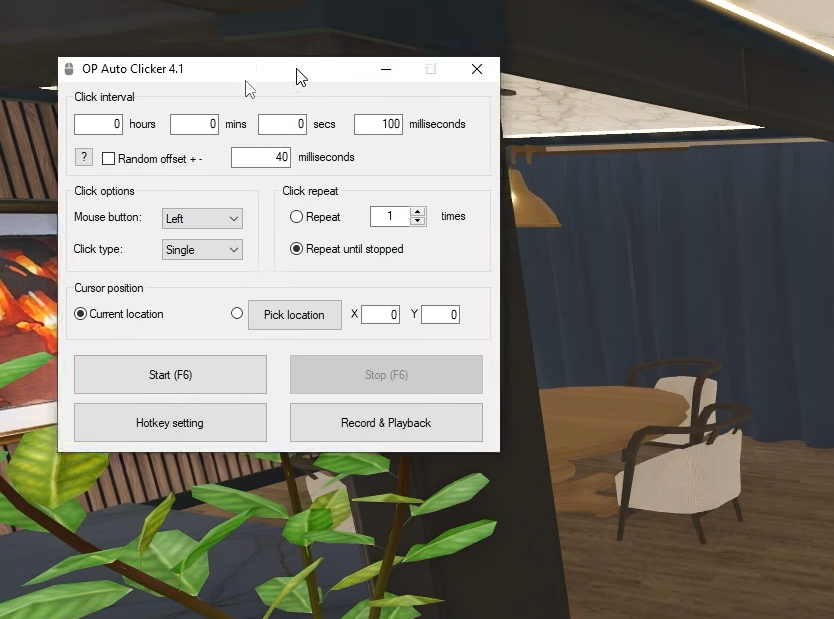Open the Click type dropdown
This screenshot has height=619, width=834.
coord(202,250)
